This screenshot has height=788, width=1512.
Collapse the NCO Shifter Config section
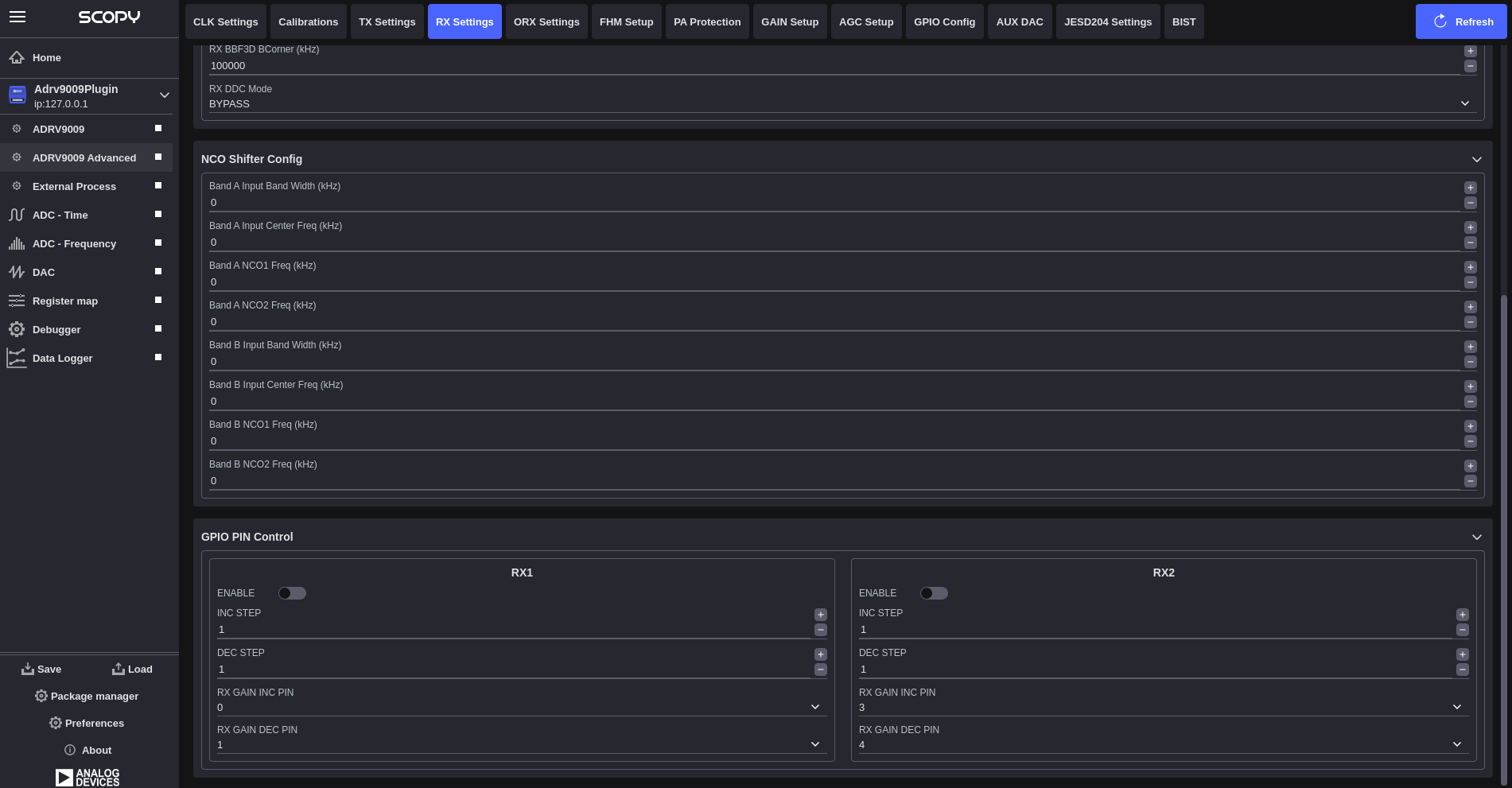pyautogui.click(x=1477, y=159)
